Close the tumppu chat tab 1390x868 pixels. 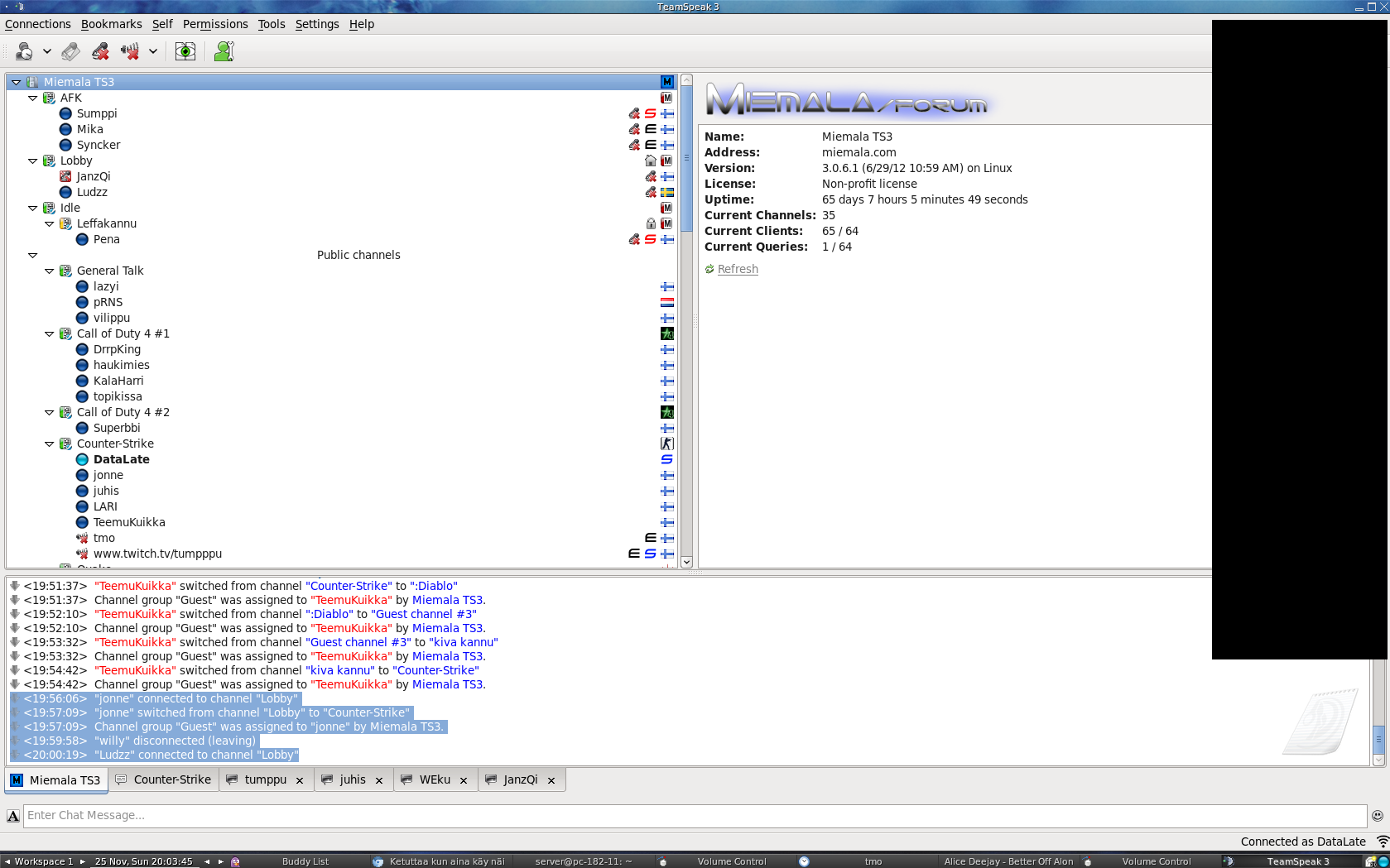coord(300,780)
